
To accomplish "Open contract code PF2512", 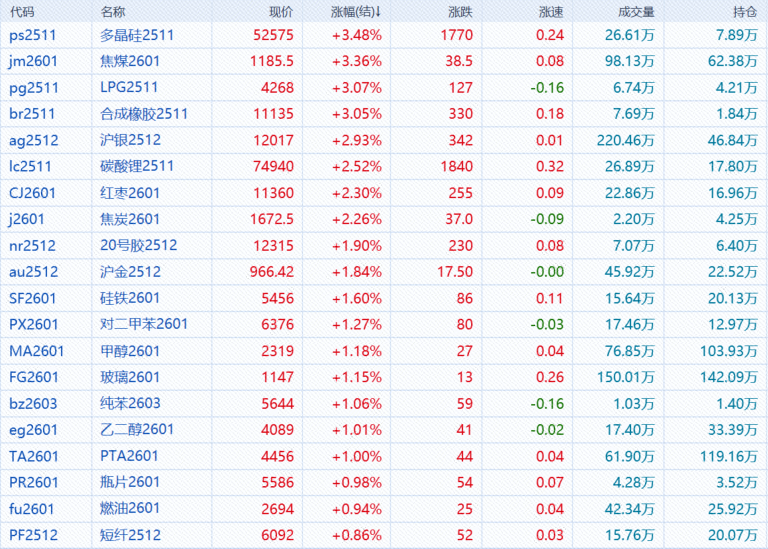I will click(33, 535).
